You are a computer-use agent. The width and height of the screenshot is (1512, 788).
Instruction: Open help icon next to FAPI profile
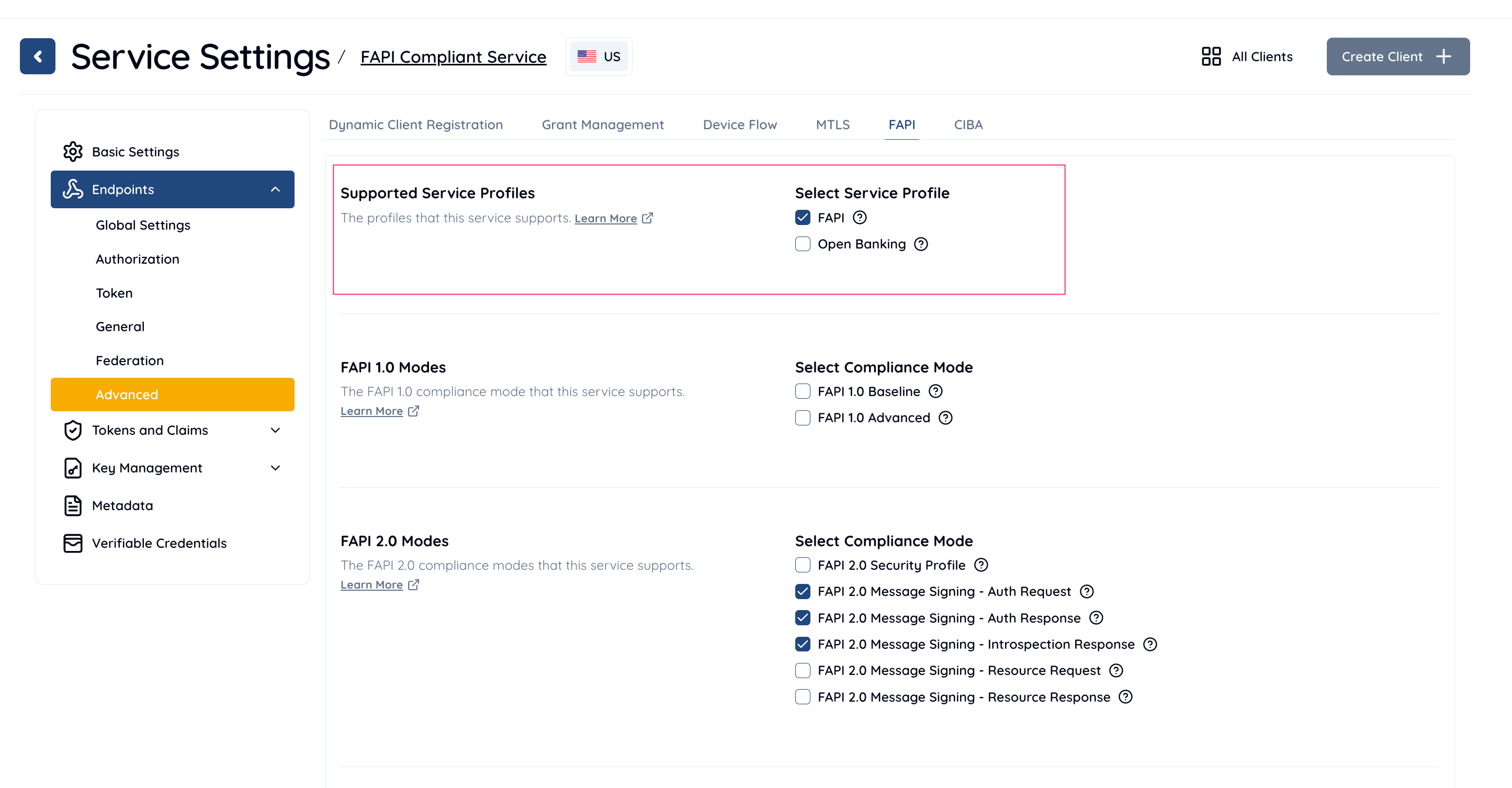[860, 218]
